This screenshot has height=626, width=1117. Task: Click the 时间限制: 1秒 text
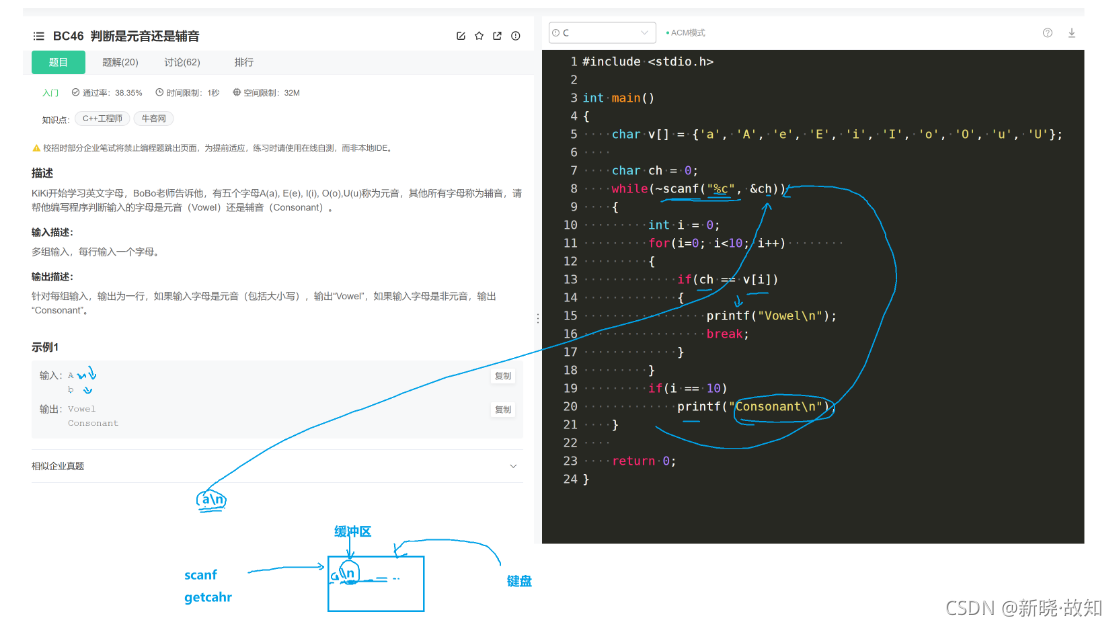point(192,93)
